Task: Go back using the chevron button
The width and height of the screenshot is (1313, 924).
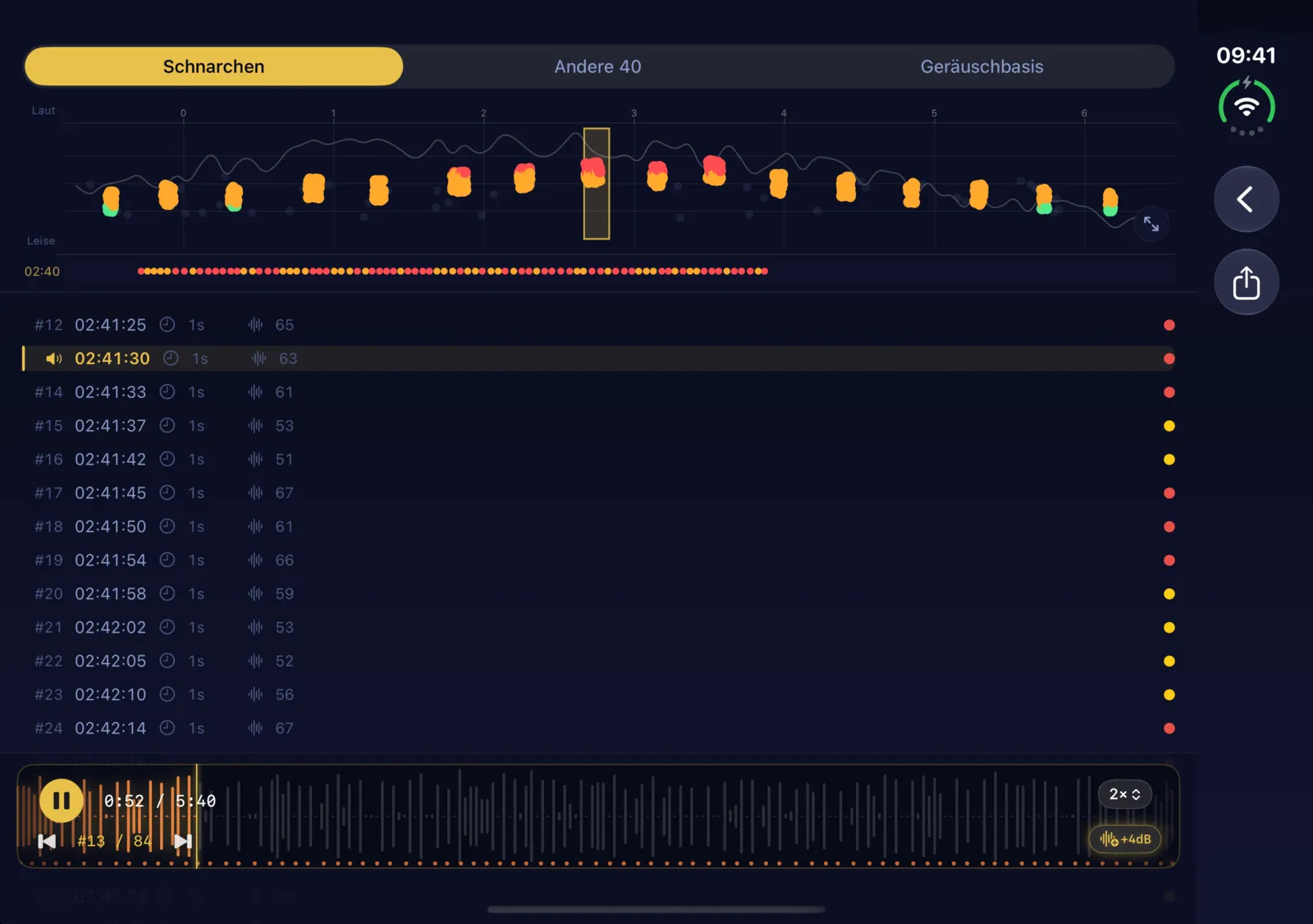Action: 1247,199
